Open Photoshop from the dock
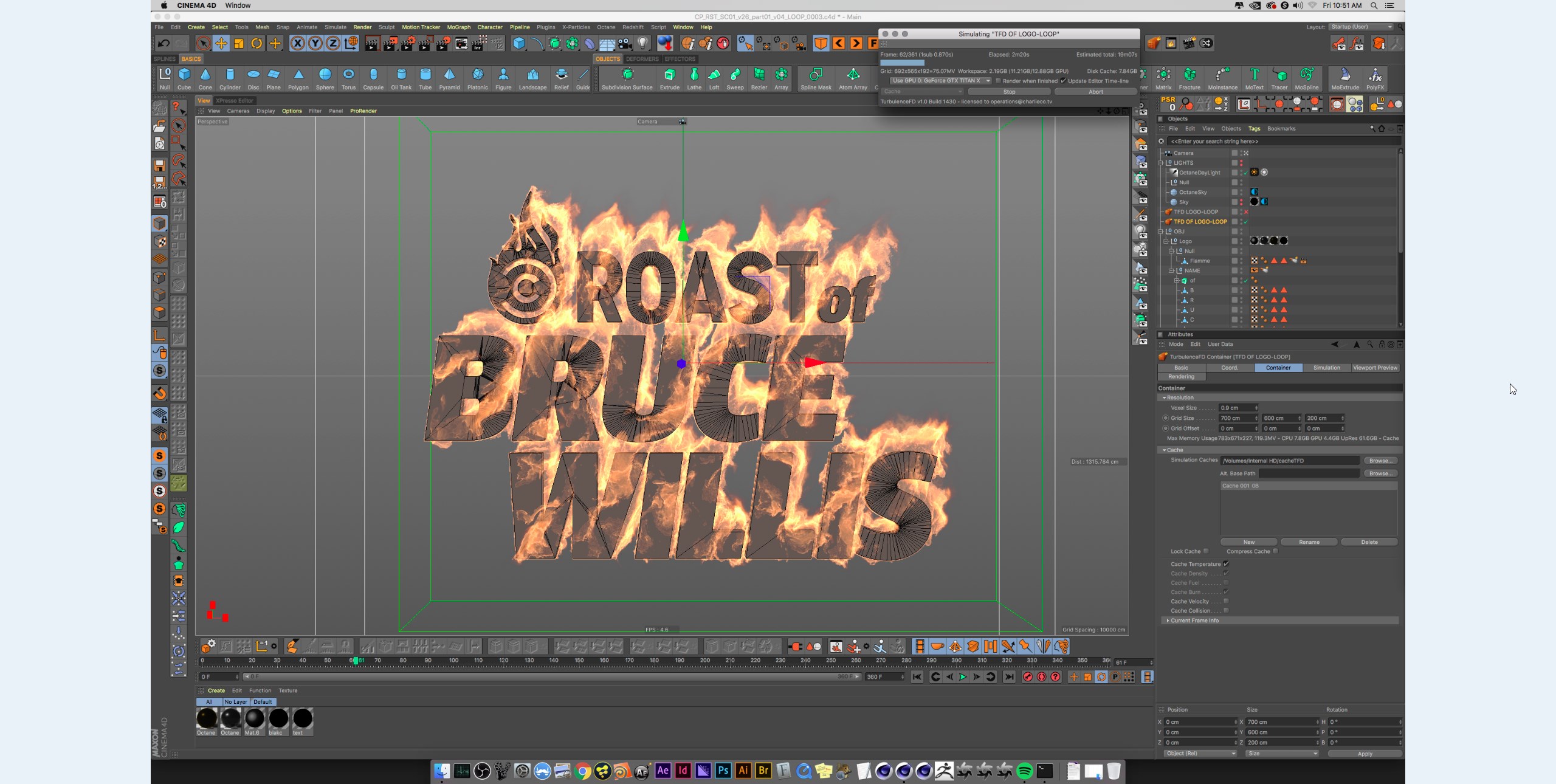 [723, 771]
